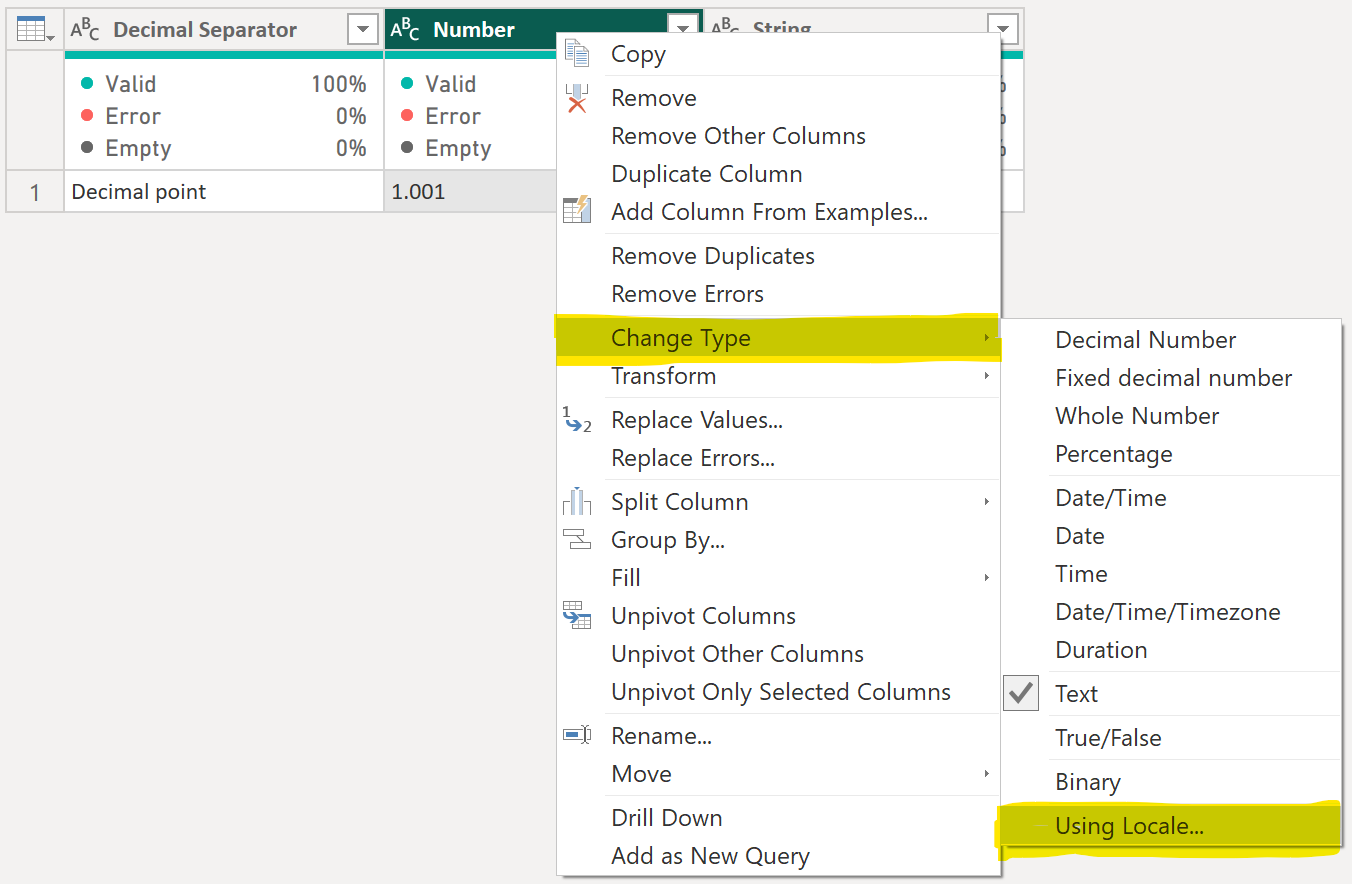Viewport: 1352px width, 884px height.
Task: Expand the Fill submenu
Action: pos(778,578)
